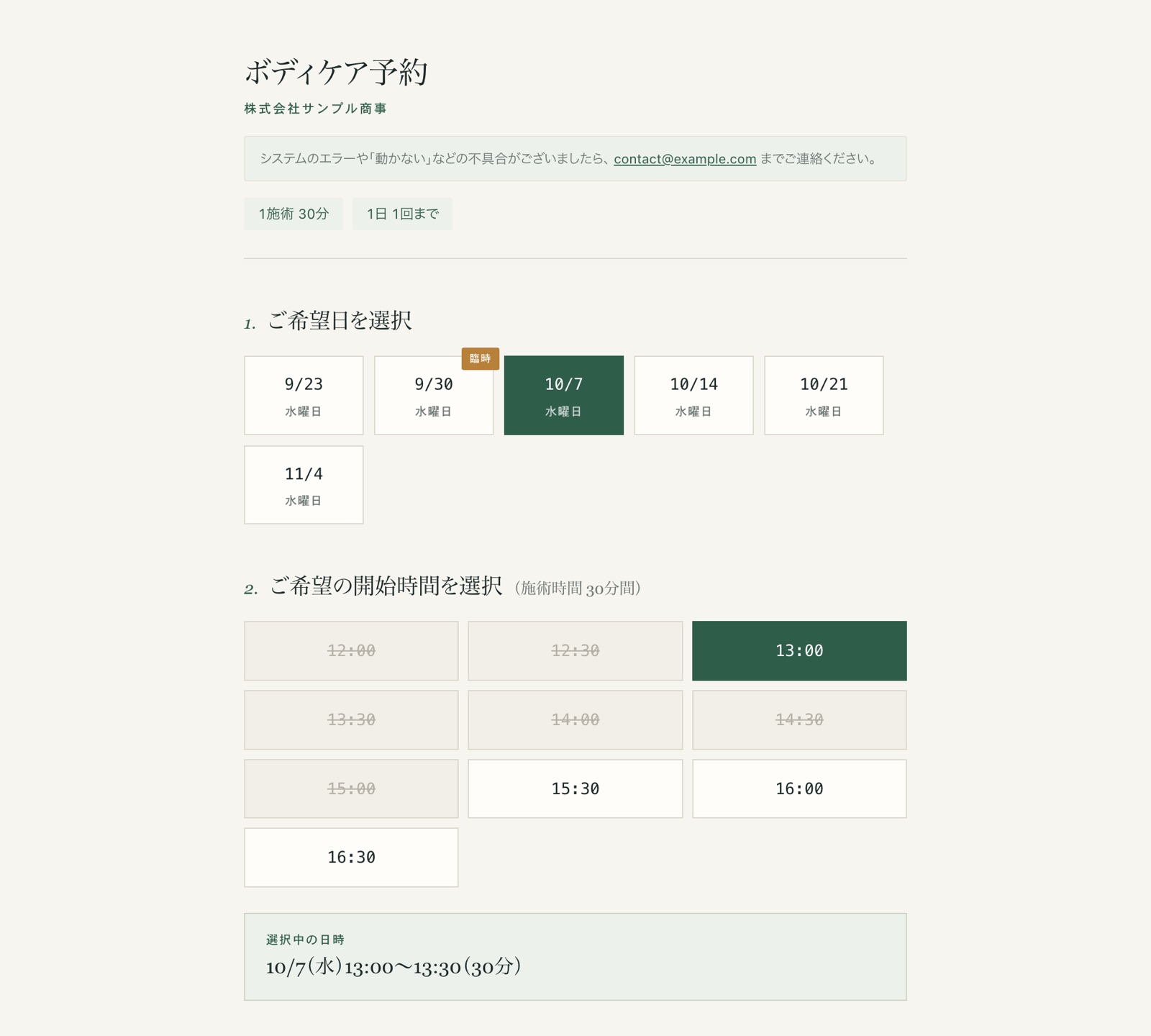Pick the 16:00 time slot
Screen dimensions: 1151x1036
point(799,789)
